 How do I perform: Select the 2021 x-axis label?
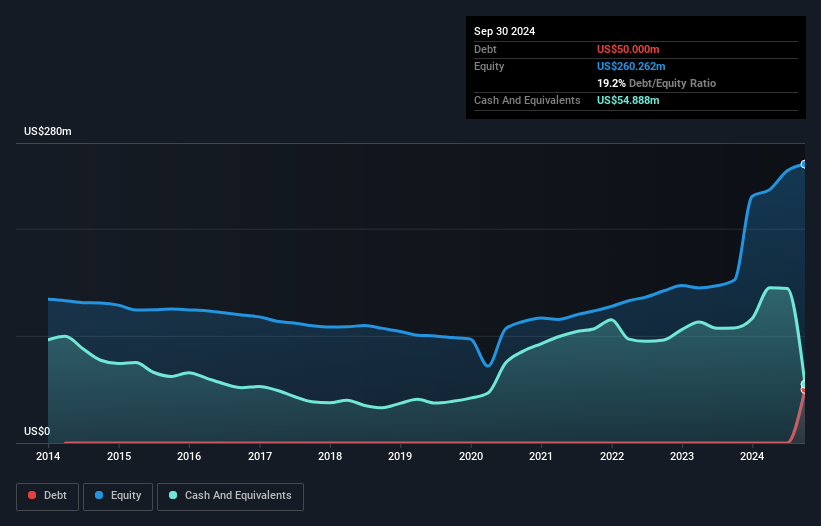click(x=541, y=456)
